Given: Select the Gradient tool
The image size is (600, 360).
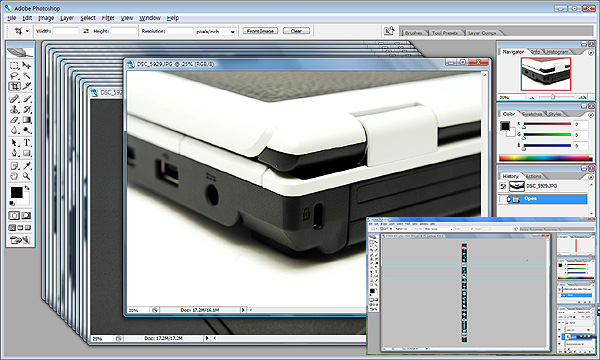Looking at the screenshot, I should point(26,120).
